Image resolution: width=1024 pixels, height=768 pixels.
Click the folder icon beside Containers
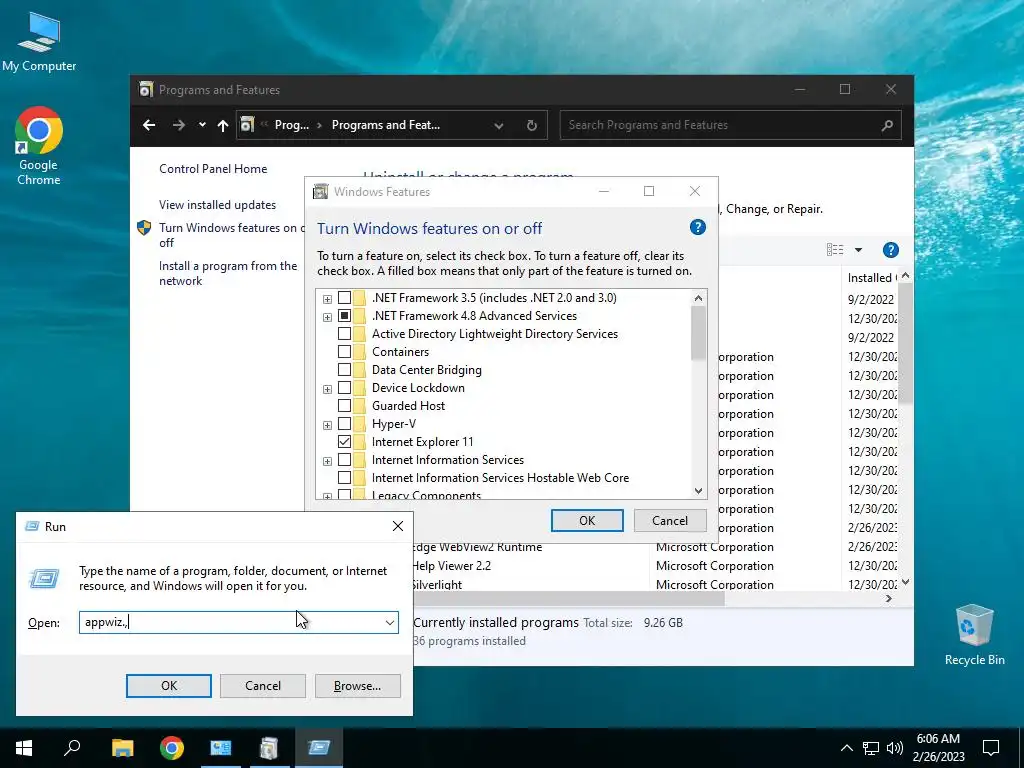point(359,351)
